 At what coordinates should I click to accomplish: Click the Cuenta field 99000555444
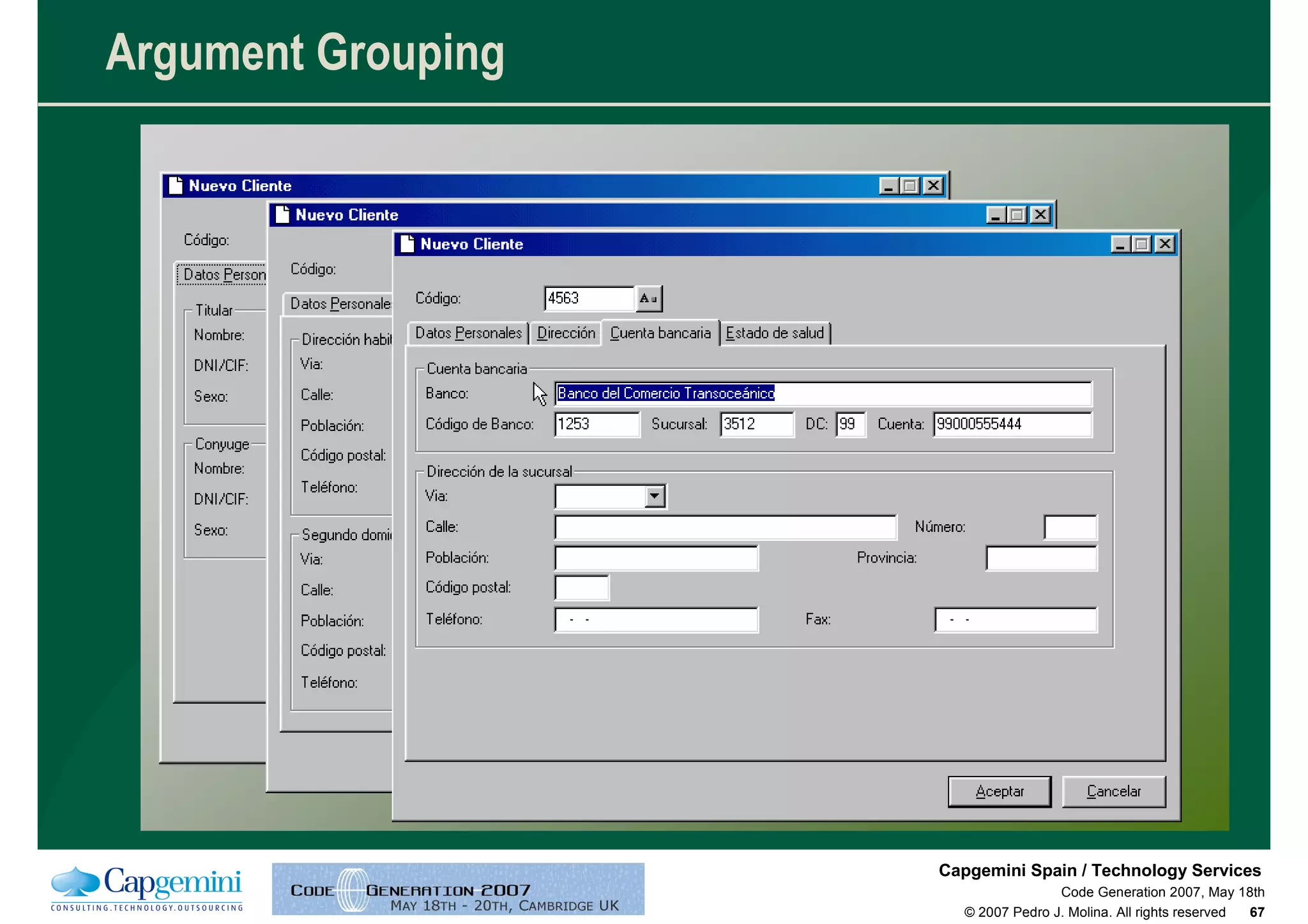click(1013, 424)
